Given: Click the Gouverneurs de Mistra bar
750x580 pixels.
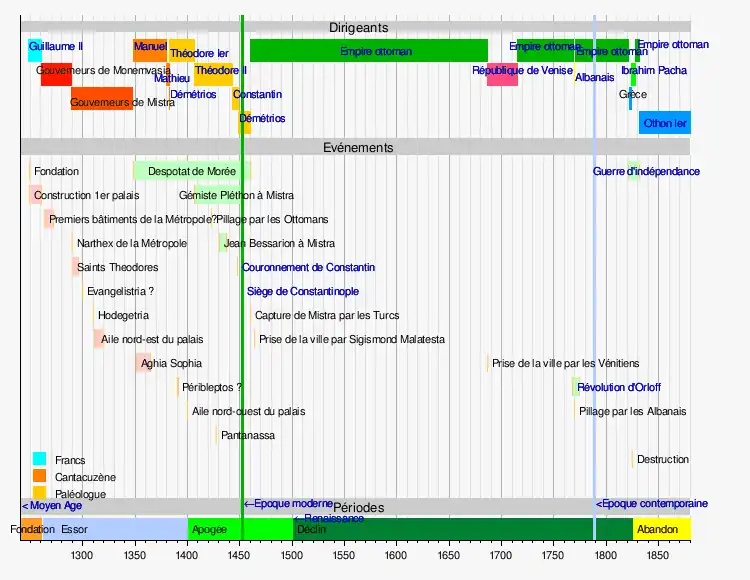Looking at the screenshot, I should (101, 100).
